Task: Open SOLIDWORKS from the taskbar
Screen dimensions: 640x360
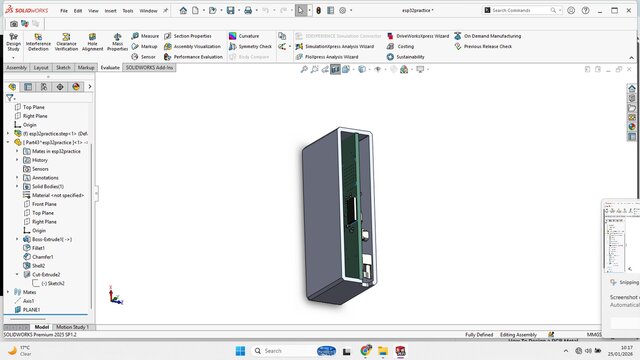Action: click(400, 351)
